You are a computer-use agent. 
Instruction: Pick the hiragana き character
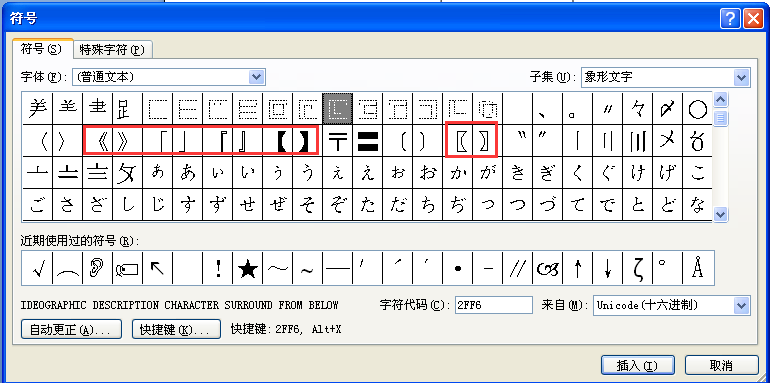tap(517, 172)
